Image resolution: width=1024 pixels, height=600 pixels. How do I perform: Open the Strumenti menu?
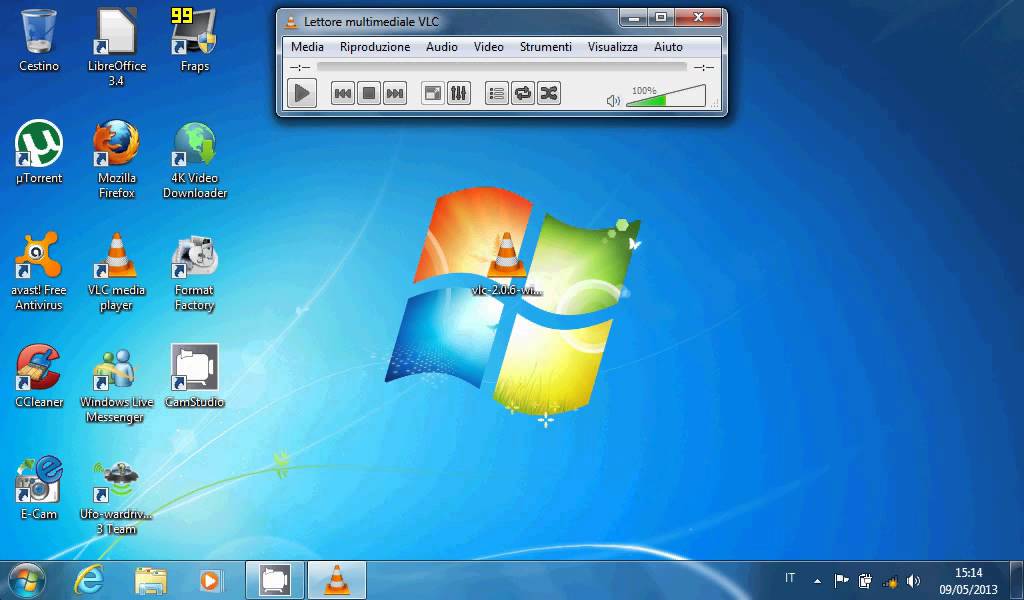click(545, 47)
